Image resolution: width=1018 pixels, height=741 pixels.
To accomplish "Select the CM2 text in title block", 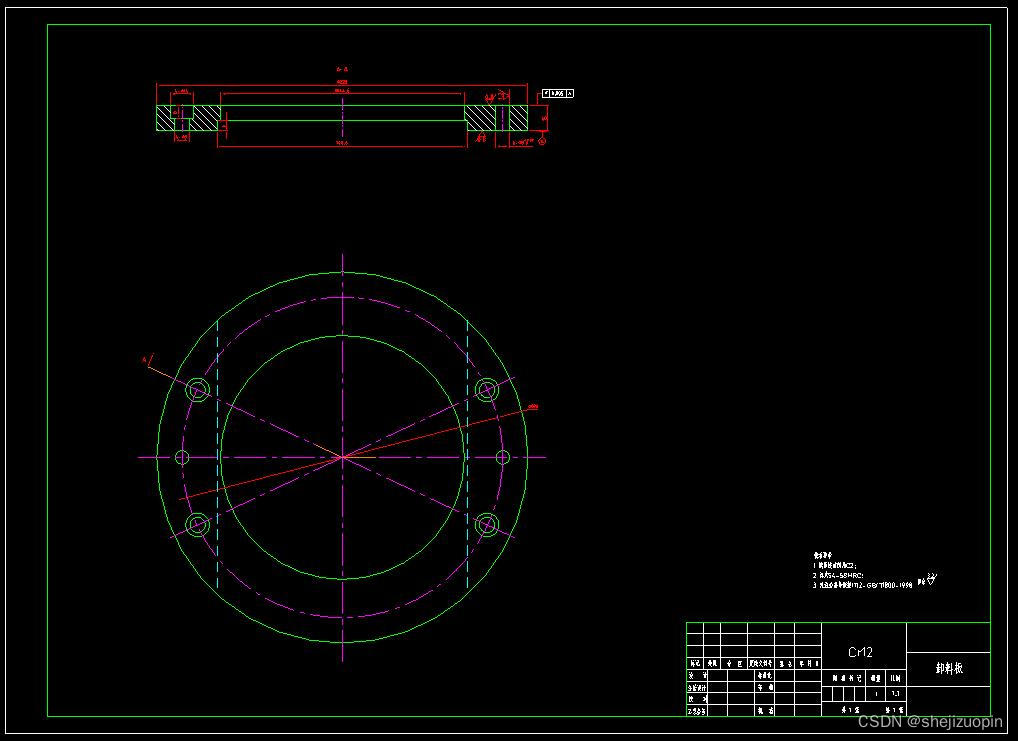I will click(860, 652).
